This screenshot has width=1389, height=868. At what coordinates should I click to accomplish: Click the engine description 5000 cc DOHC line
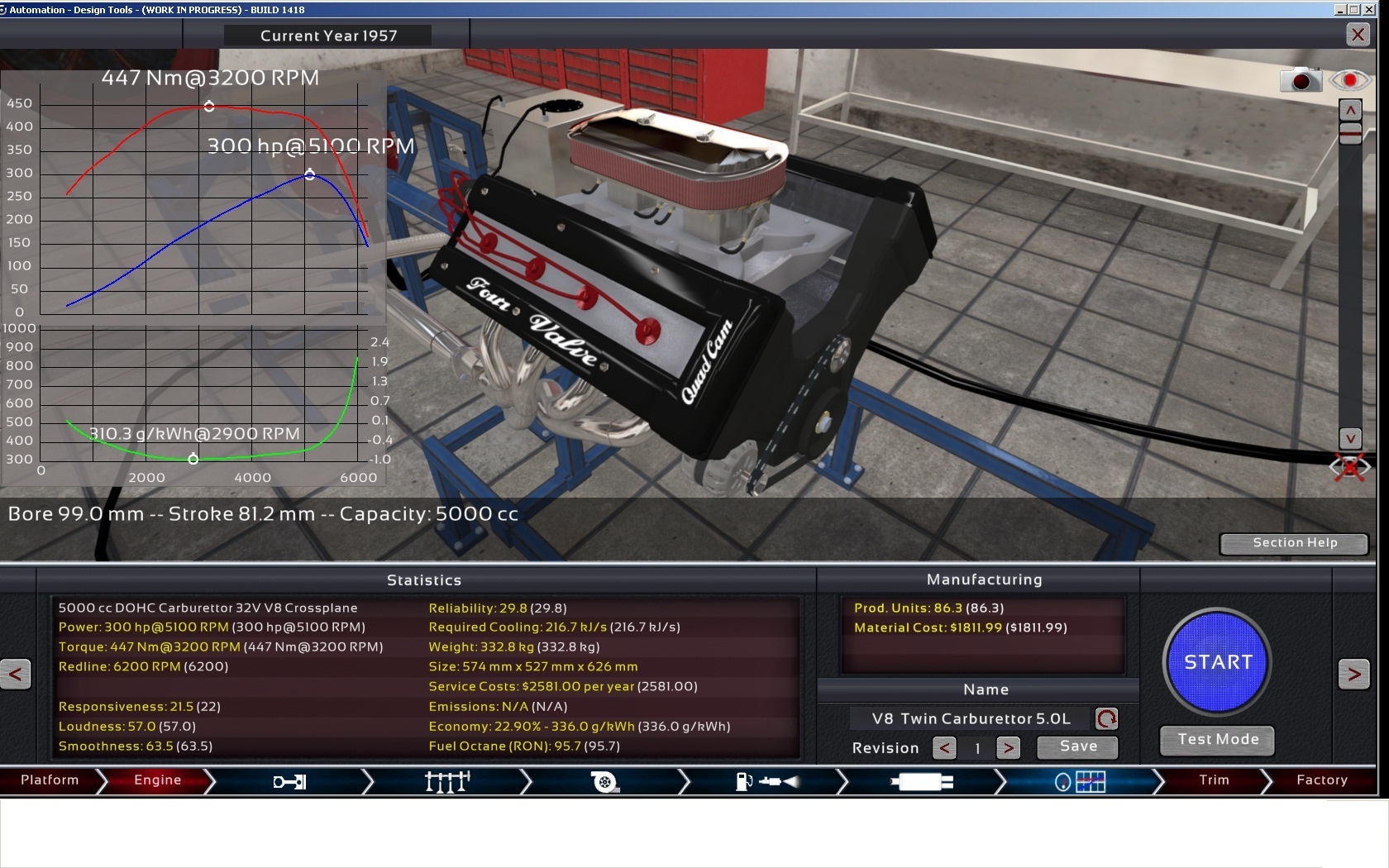click(208, 608)
